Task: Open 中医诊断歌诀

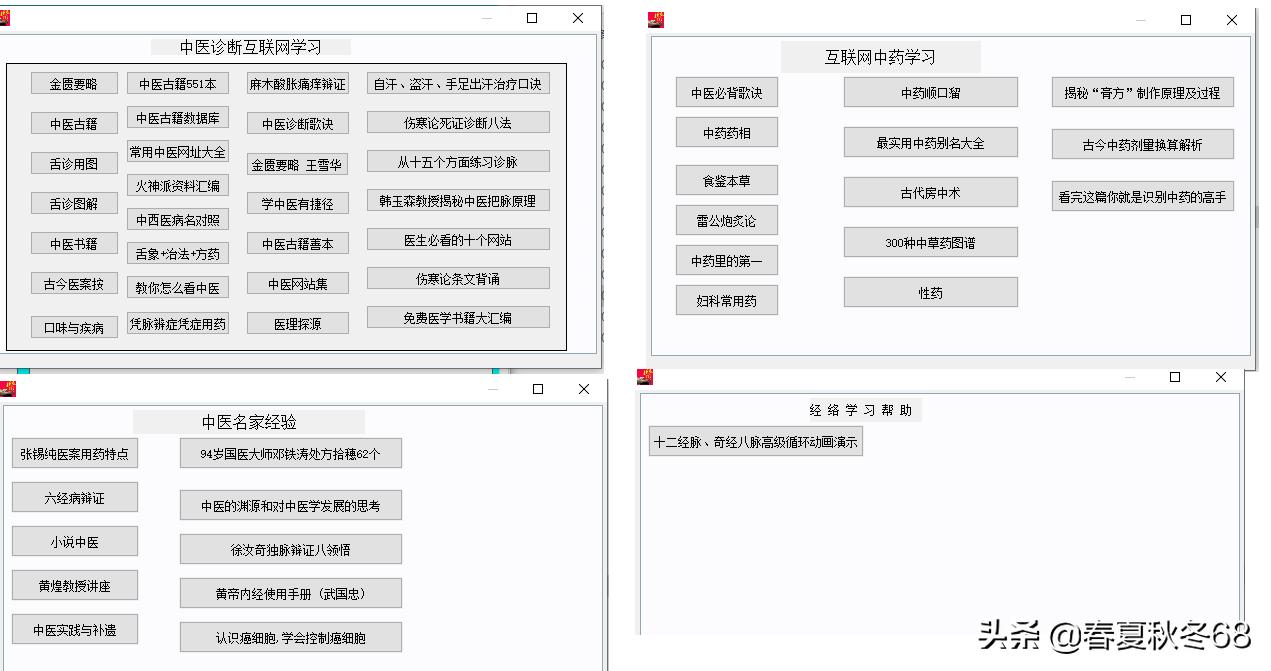Action: point(297,123)
